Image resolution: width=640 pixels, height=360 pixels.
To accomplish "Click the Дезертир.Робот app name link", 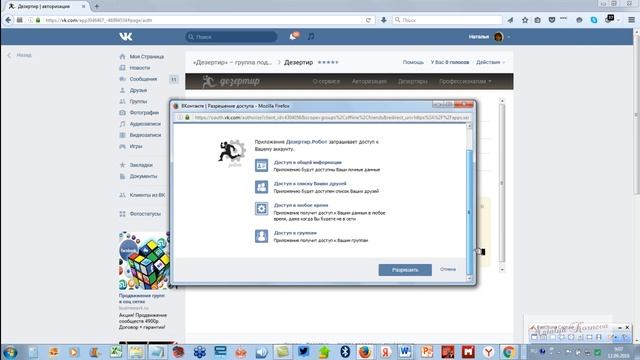I will click(307, 142).
